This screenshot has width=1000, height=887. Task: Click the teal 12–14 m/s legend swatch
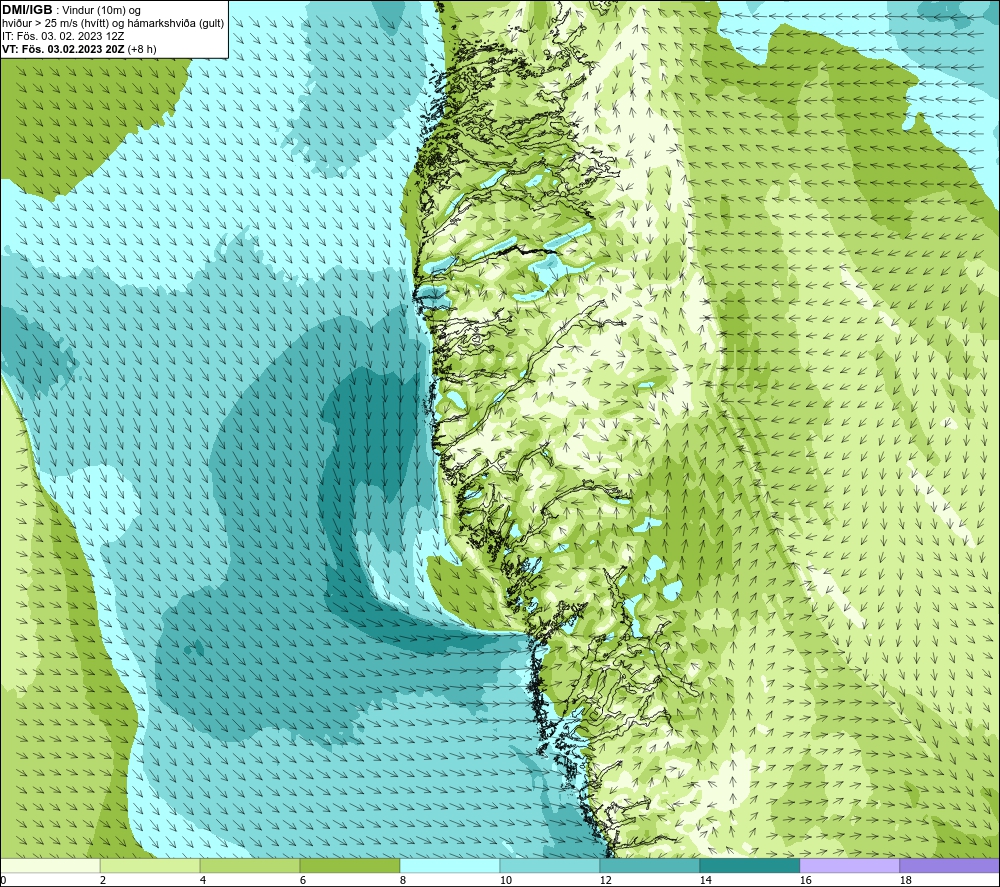(x=649, y=866)
